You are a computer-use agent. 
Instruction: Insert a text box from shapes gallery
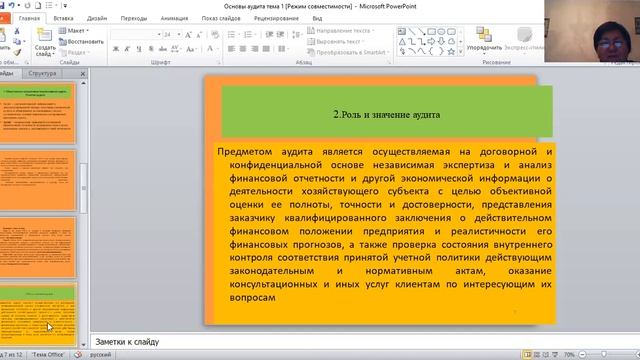click(402, 31)
